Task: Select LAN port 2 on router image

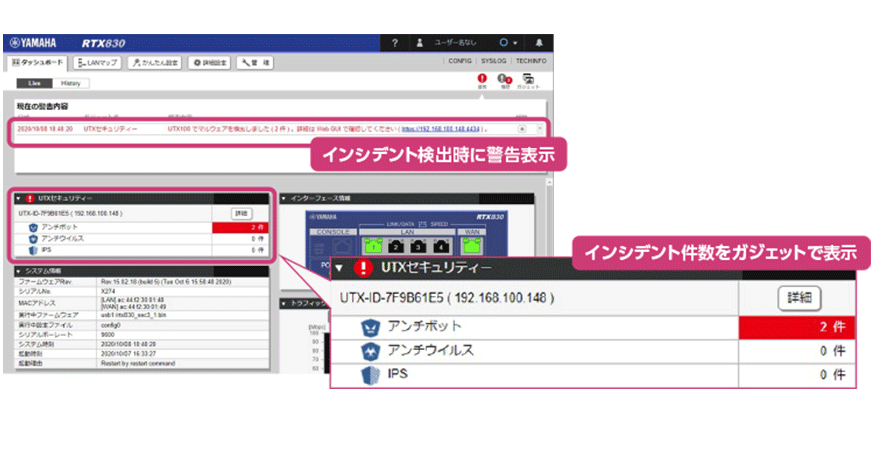Action: point(395,245)
